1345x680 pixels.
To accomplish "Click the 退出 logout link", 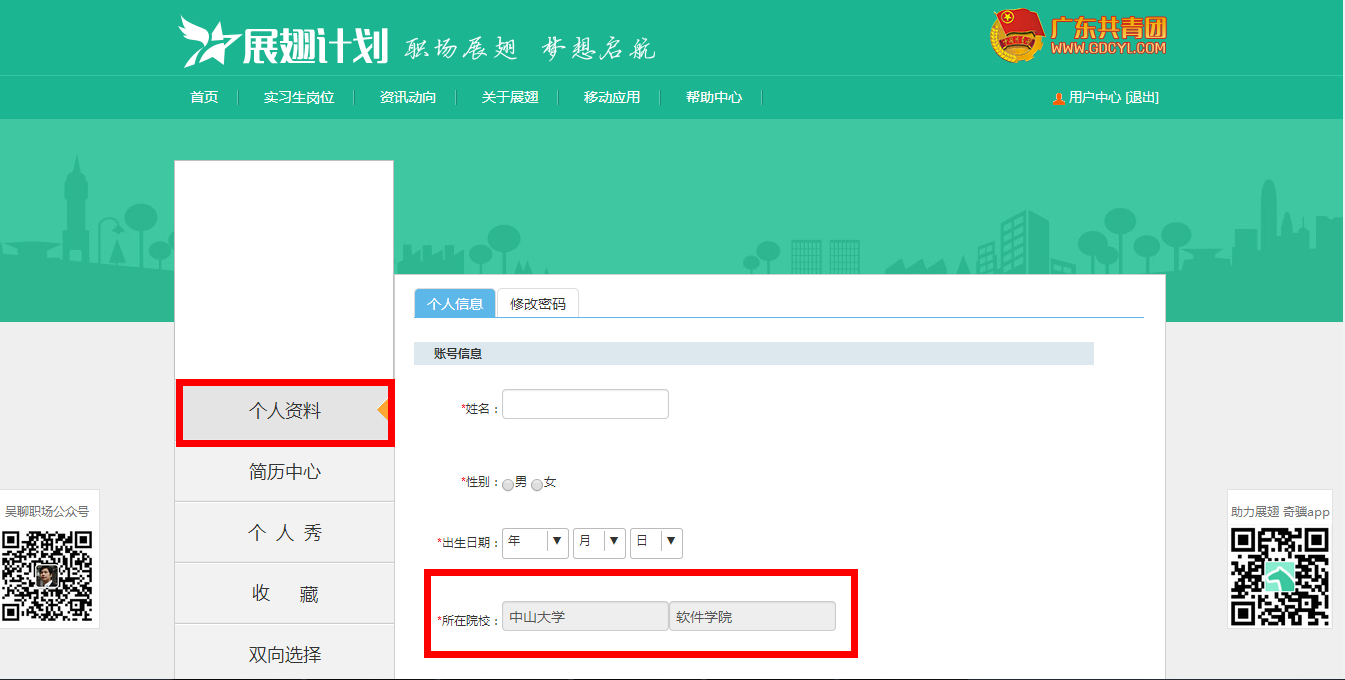I will pos(1142,97).
